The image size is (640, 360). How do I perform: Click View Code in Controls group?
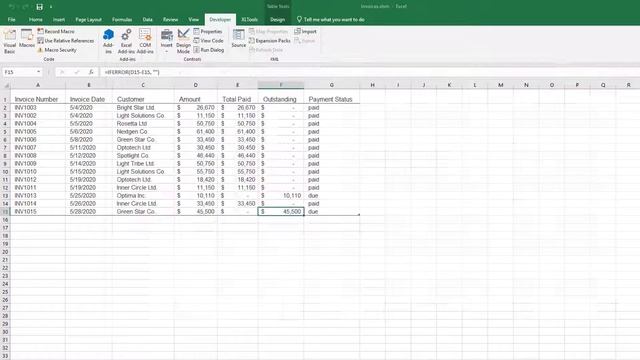tap(209, 41)
